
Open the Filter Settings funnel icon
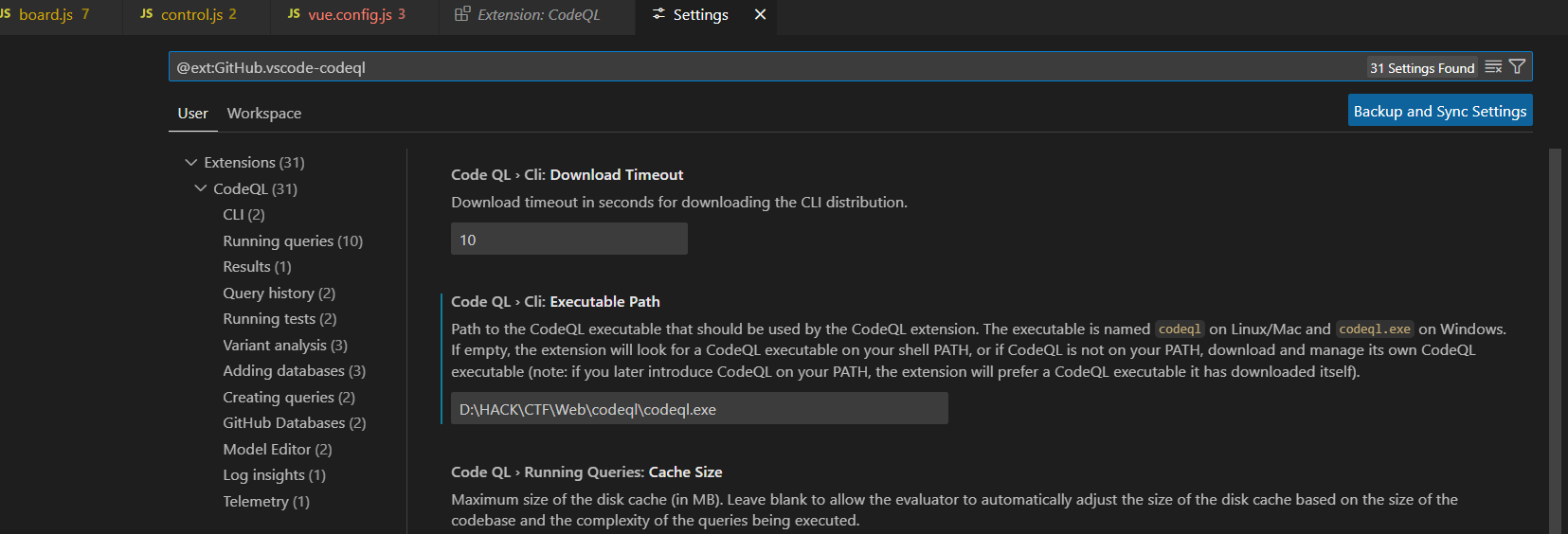click(x=1517, y=67)
